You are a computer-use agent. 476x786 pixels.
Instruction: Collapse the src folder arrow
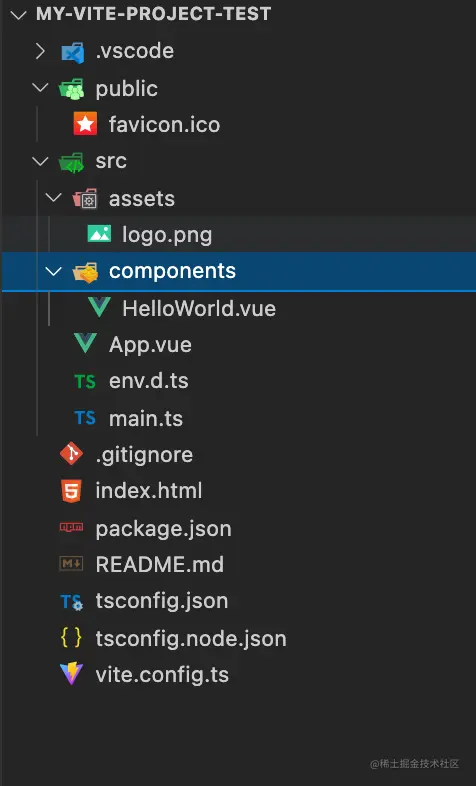pos(40,161)
